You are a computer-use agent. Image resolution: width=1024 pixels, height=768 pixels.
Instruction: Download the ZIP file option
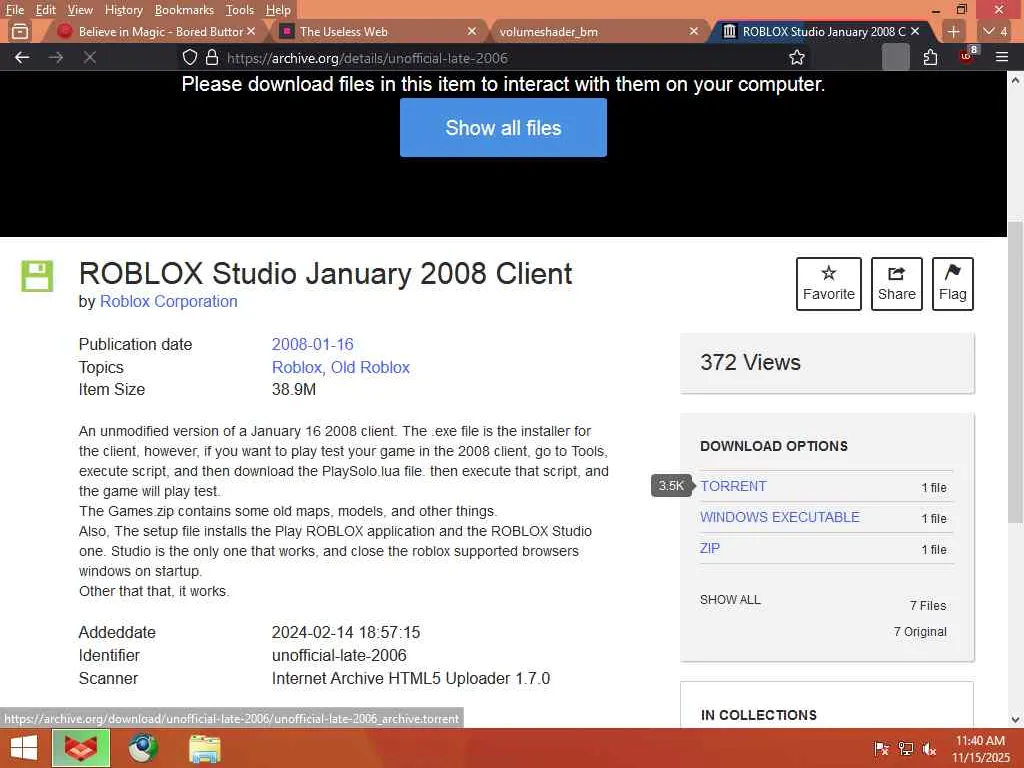coord(710,548)
